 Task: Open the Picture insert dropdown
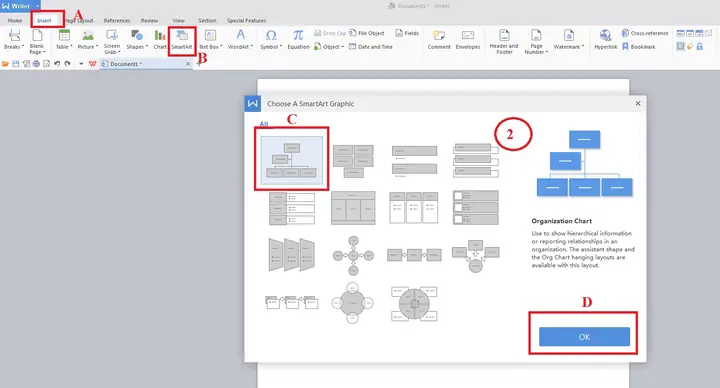click(x=88, y=39)
